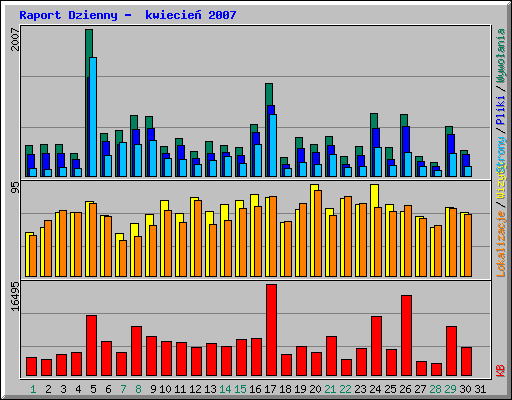The height and width of the screenshot is (400, 512).
Task: Click day label "26" on the x-axis
Action: [405, 389]
